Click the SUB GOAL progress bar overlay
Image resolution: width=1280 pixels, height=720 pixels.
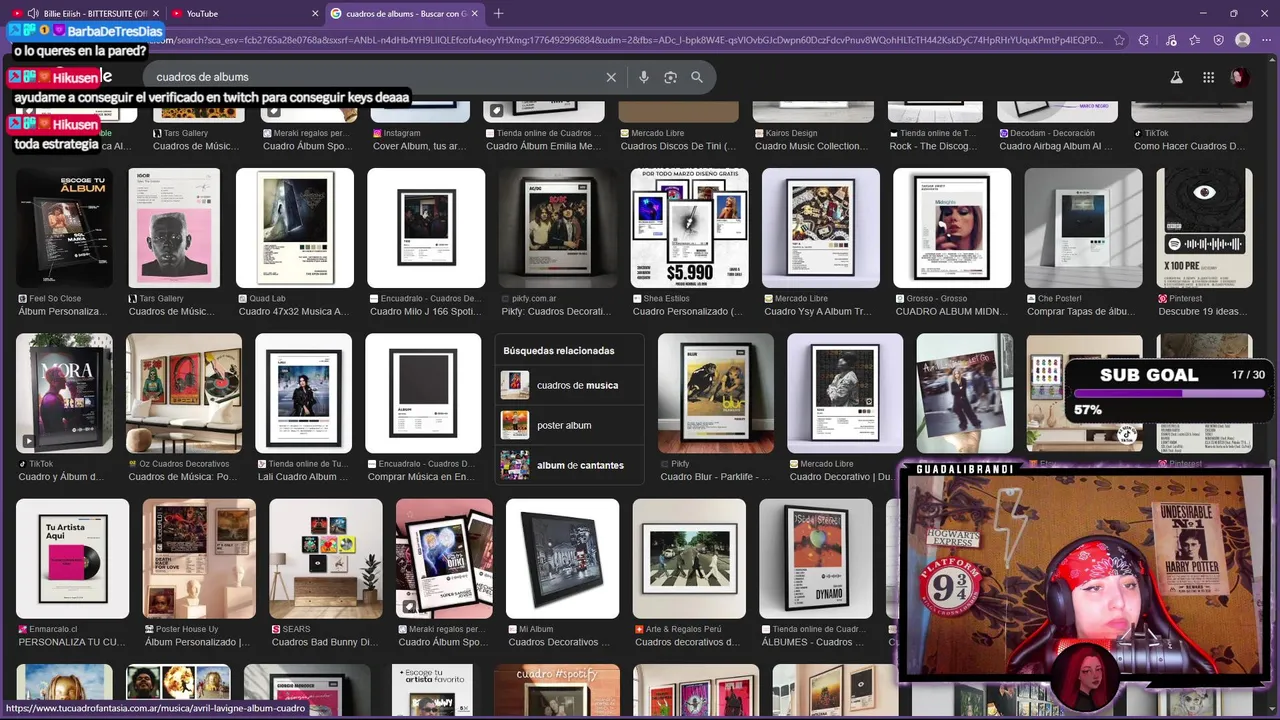click(1168, 394)
